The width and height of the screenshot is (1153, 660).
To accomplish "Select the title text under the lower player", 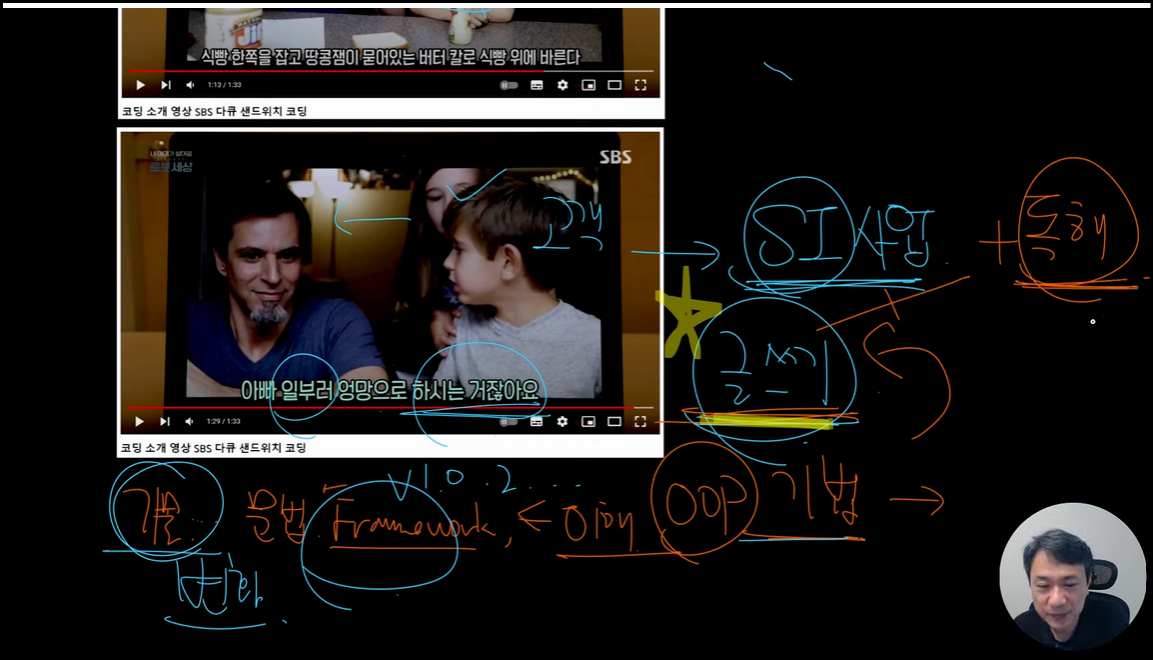I will 214,448.
